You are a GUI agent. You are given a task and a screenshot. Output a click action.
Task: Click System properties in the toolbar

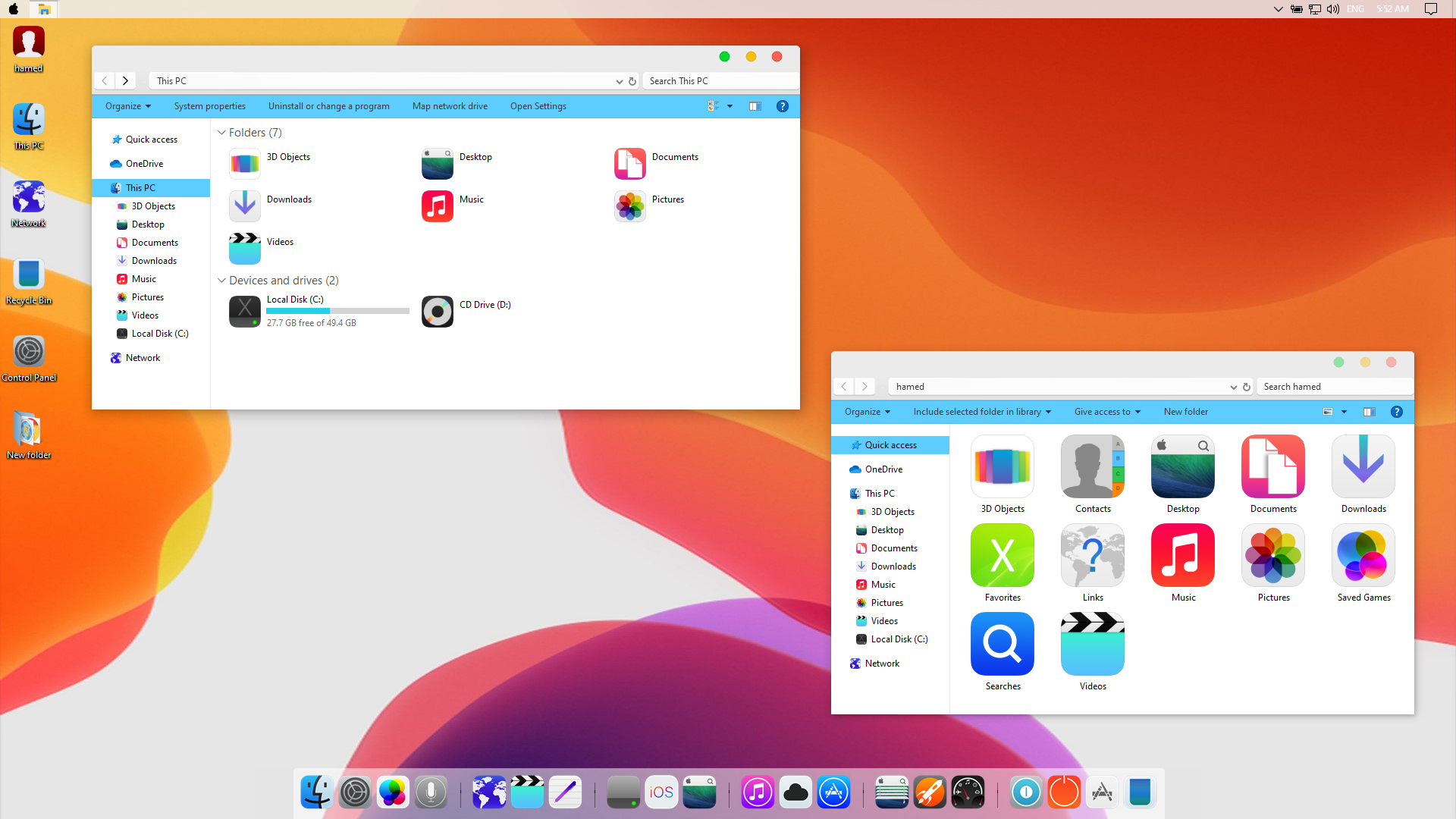coord(209,106)
